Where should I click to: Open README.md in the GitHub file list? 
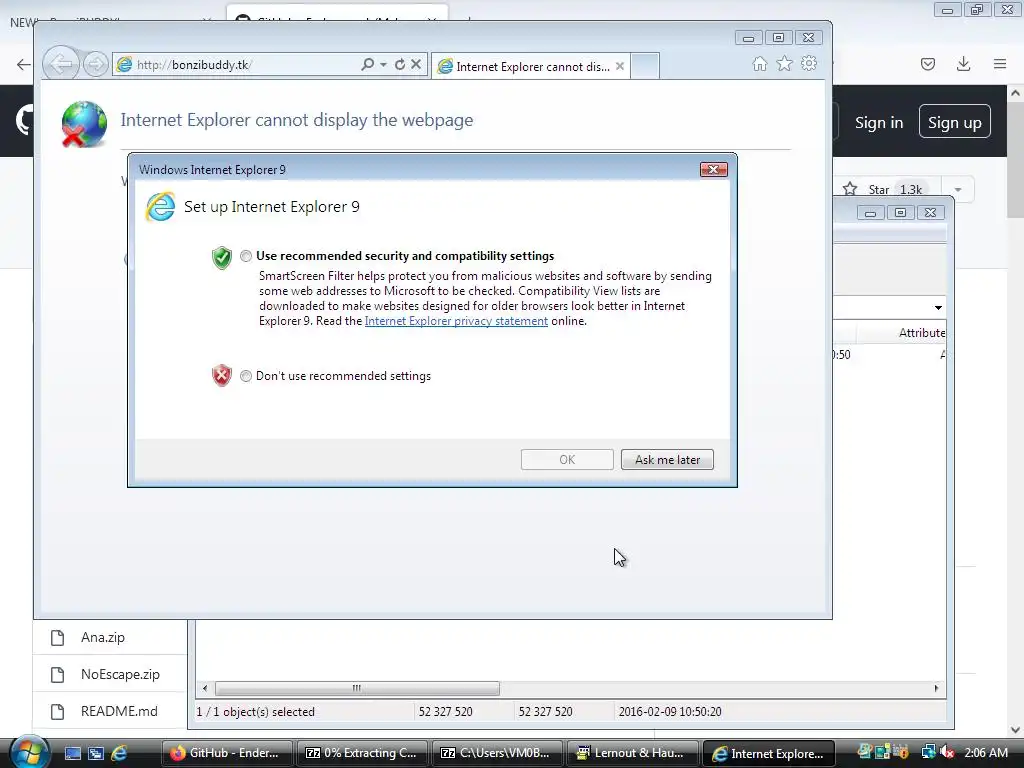pos(119,711)
